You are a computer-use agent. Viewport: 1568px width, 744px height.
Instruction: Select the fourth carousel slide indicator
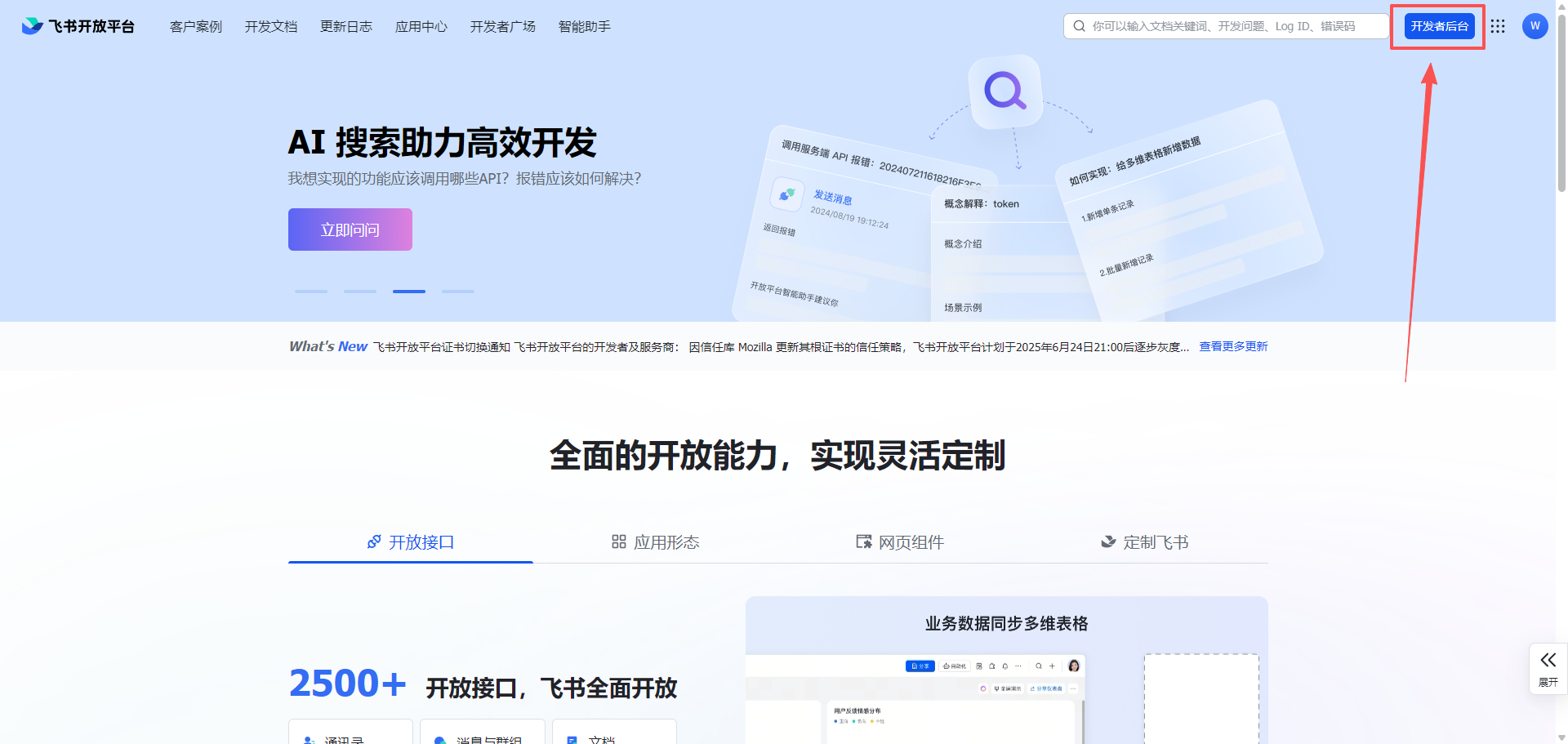(x=458, y=292)
